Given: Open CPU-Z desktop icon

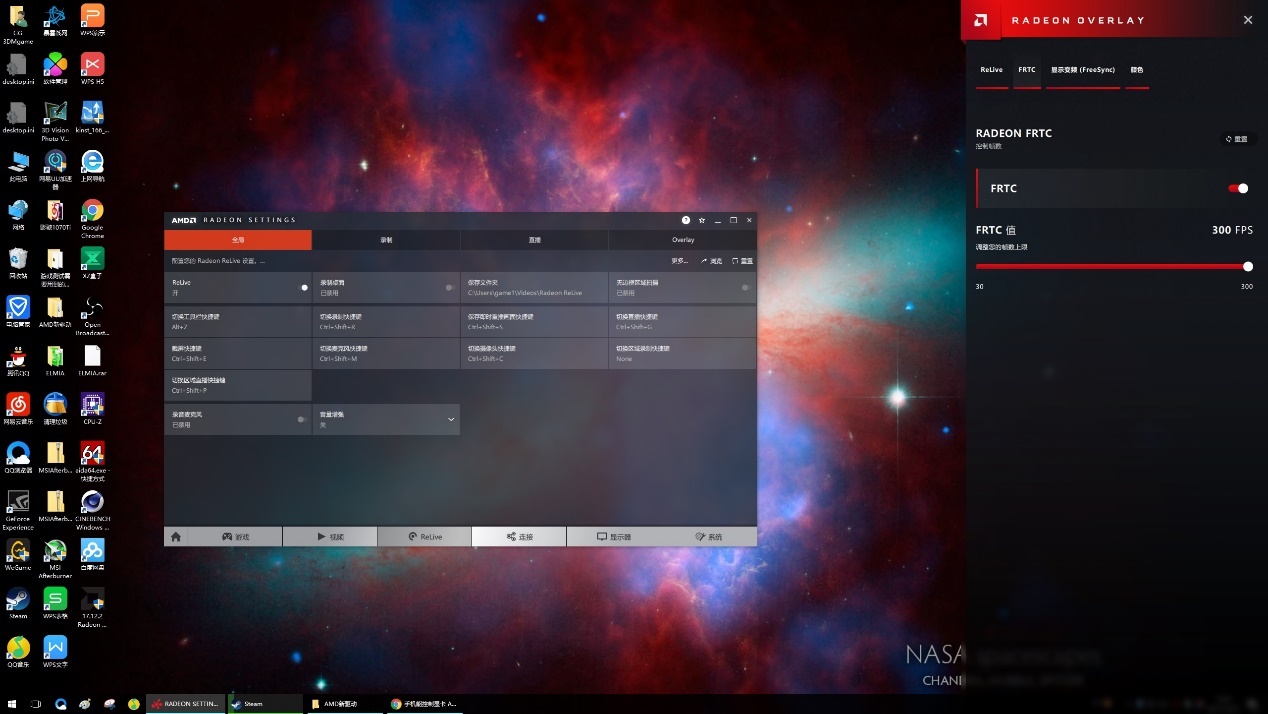Looking at the screenshot, I should tap(92, 409).
